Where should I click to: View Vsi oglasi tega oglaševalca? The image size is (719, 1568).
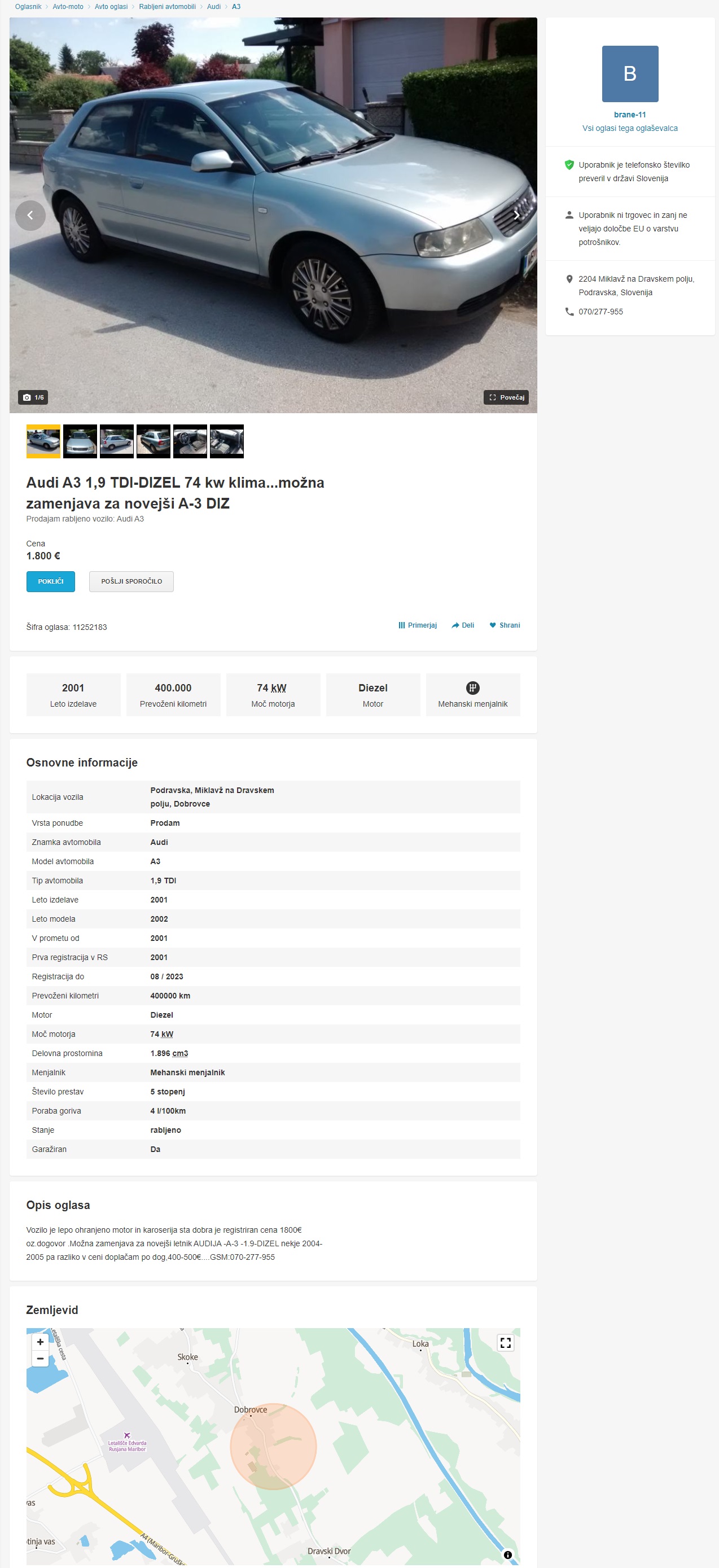tap(630, 129)
